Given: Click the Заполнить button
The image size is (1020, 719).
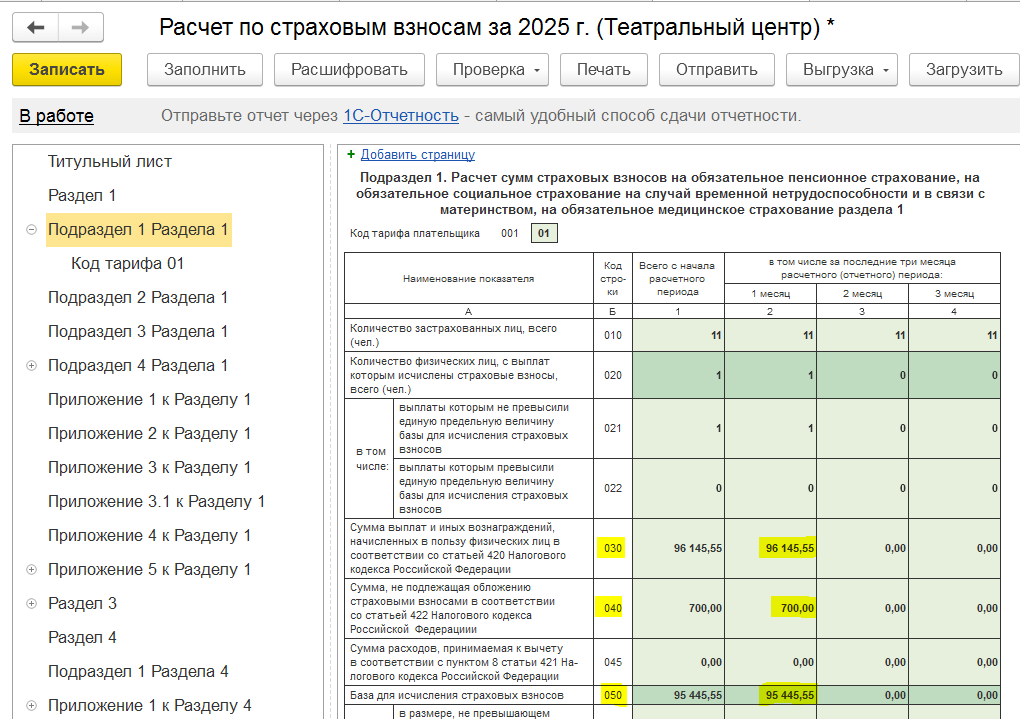Looking at the screenshot, I should tap(205, 70).
